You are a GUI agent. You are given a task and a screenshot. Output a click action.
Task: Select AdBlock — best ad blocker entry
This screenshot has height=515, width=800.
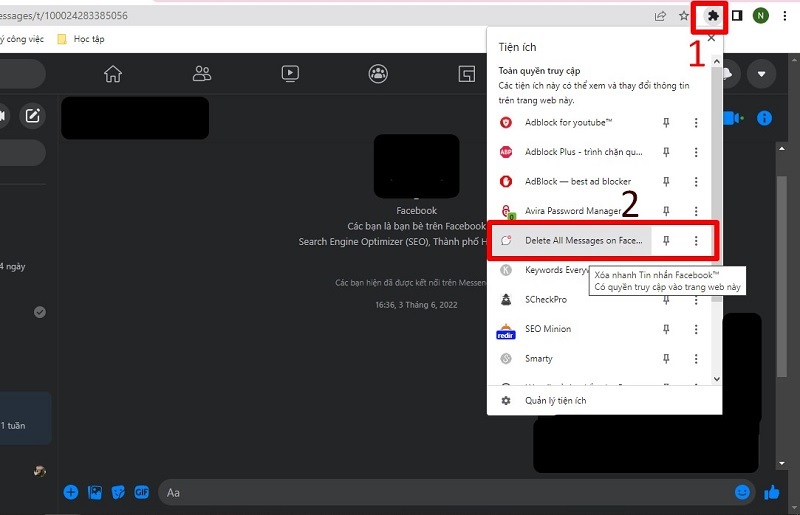[x=570, y=182]
